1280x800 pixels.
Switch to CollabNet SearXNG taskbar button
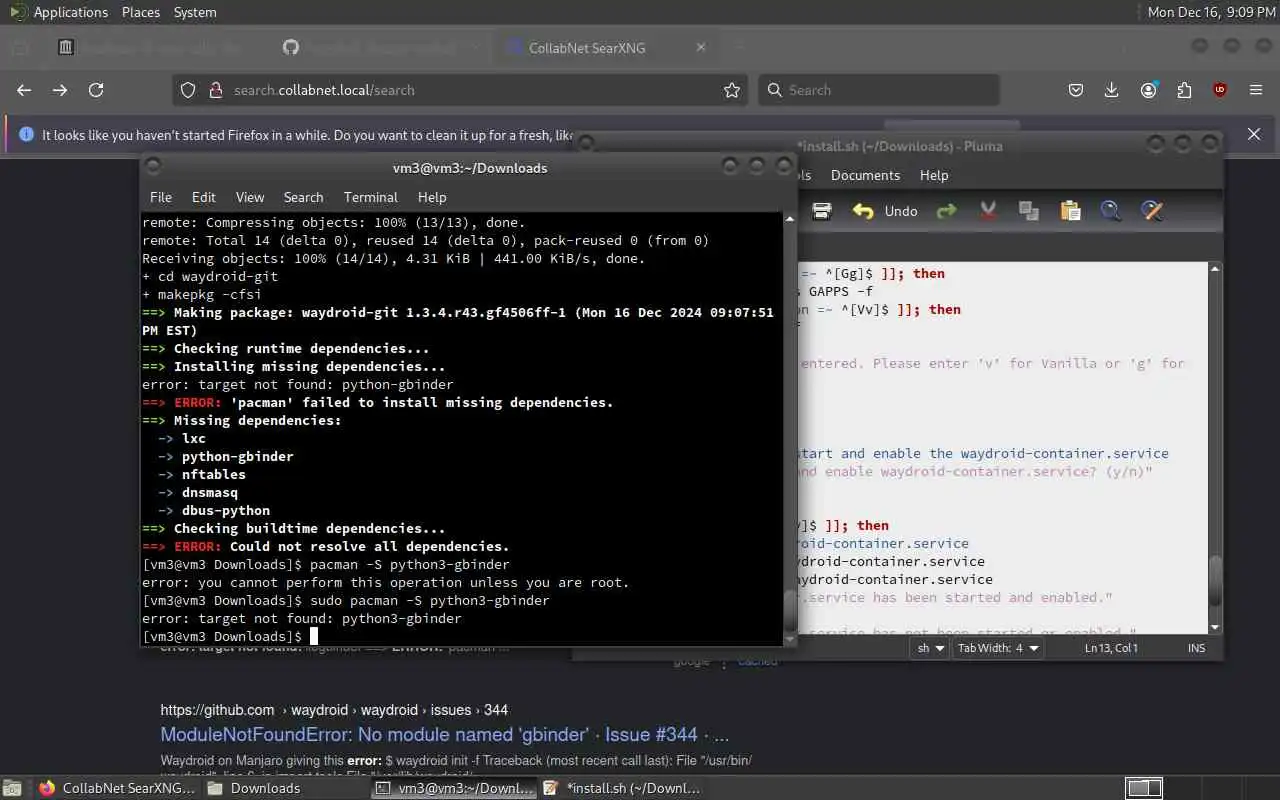coord(118,788)
